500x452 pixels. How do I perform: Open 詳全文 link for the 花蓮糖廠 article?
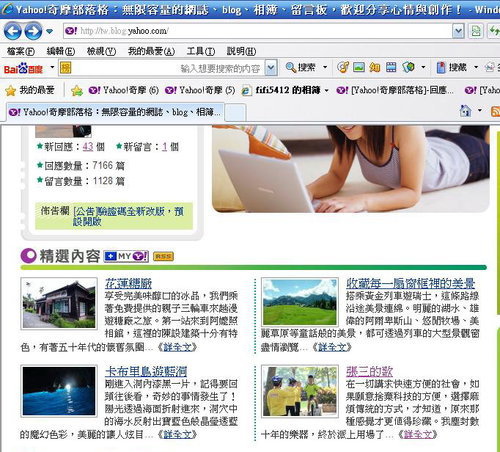(x=177, y=347)
